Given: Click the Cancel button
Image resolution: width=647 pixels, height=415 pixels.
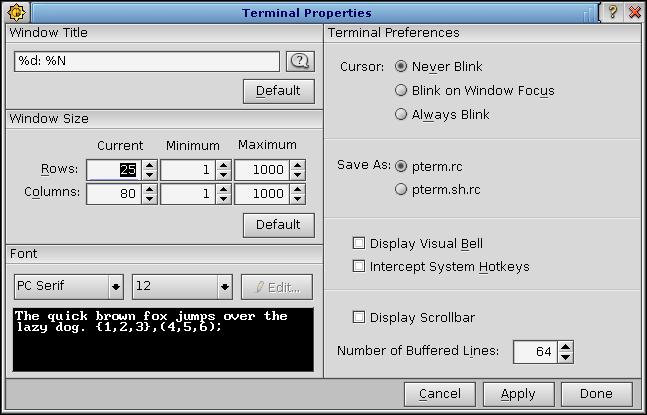Looking at the screenshot, I should click(x=440, y=394).
